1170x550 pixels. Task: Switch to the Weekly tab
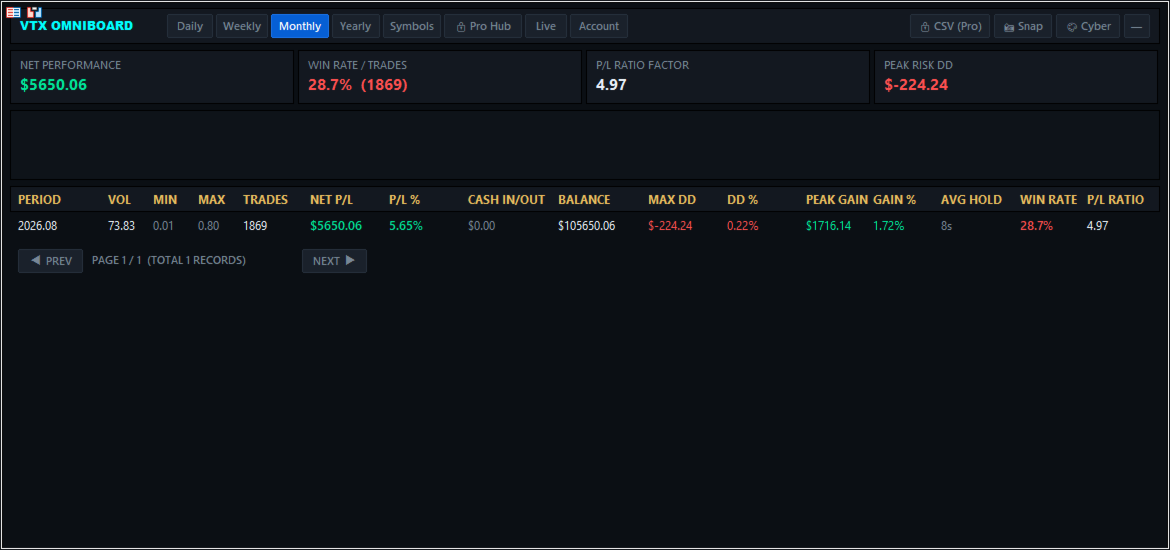pos(242,26)
